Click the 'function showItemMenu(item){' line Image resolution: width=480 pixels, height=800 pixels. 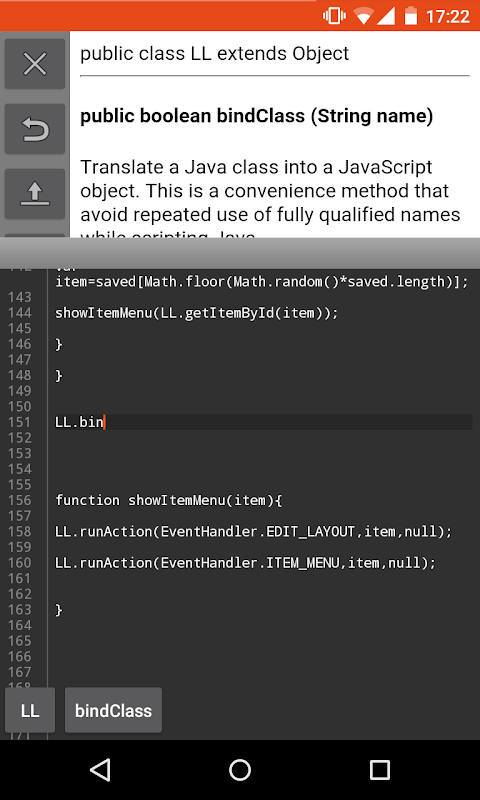coord(169,501)
